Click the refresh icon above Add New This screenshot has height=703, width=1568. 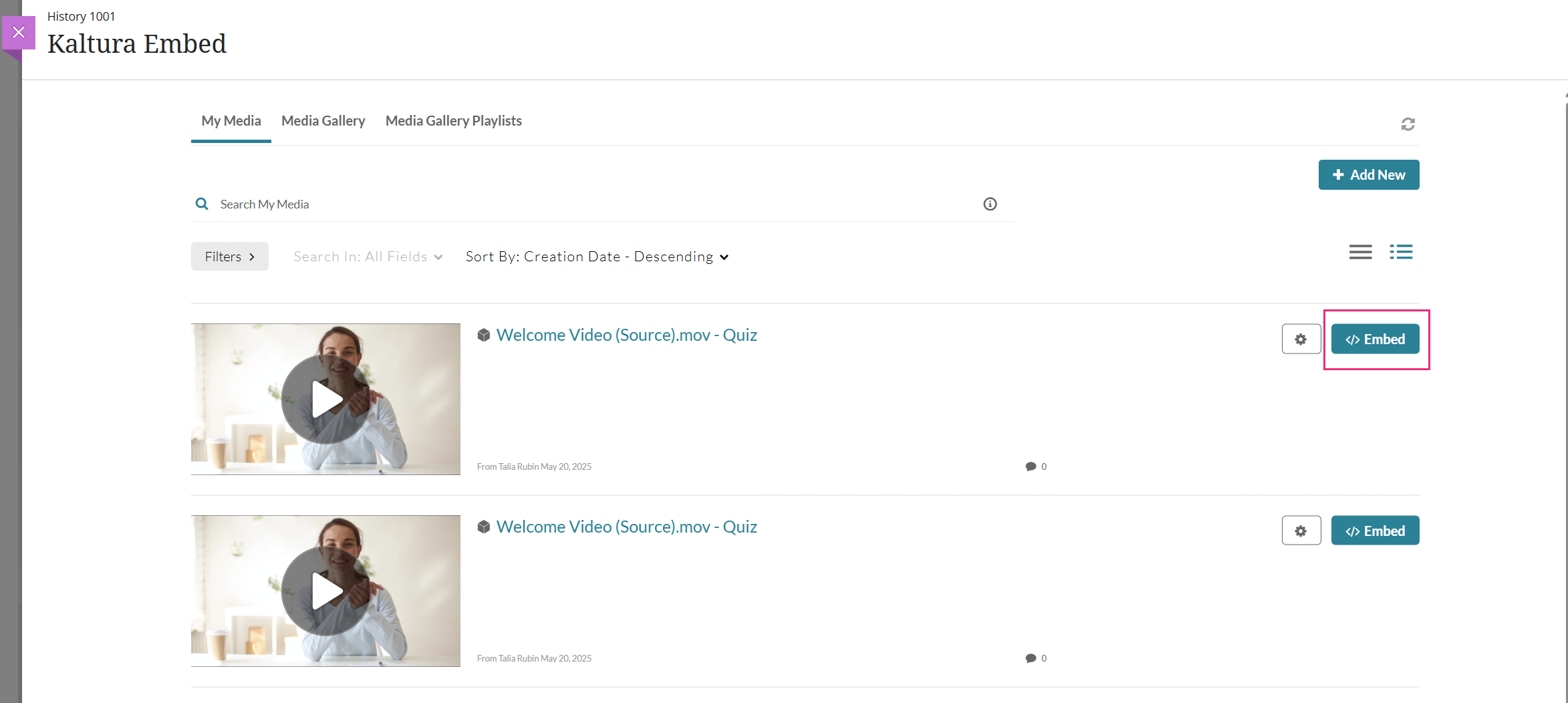(x=1408, y=124)
